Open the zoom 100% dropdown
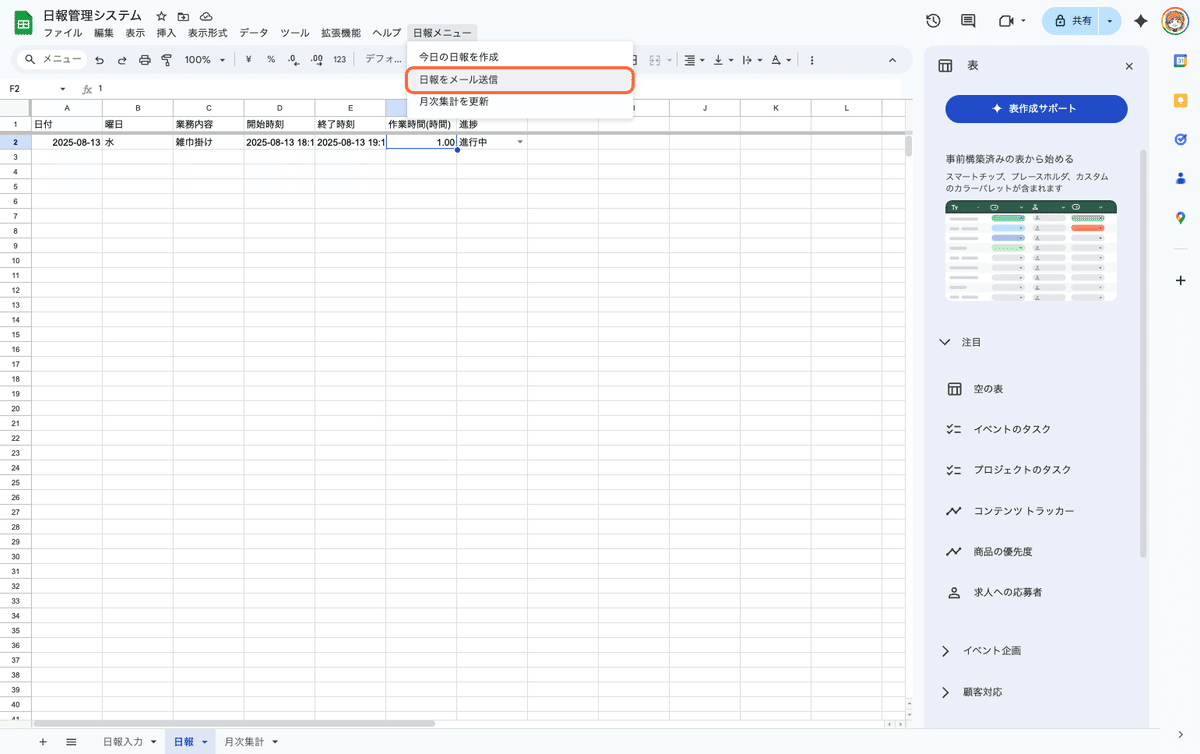The width and height of the screenshot is (1200, 754). 205,60
